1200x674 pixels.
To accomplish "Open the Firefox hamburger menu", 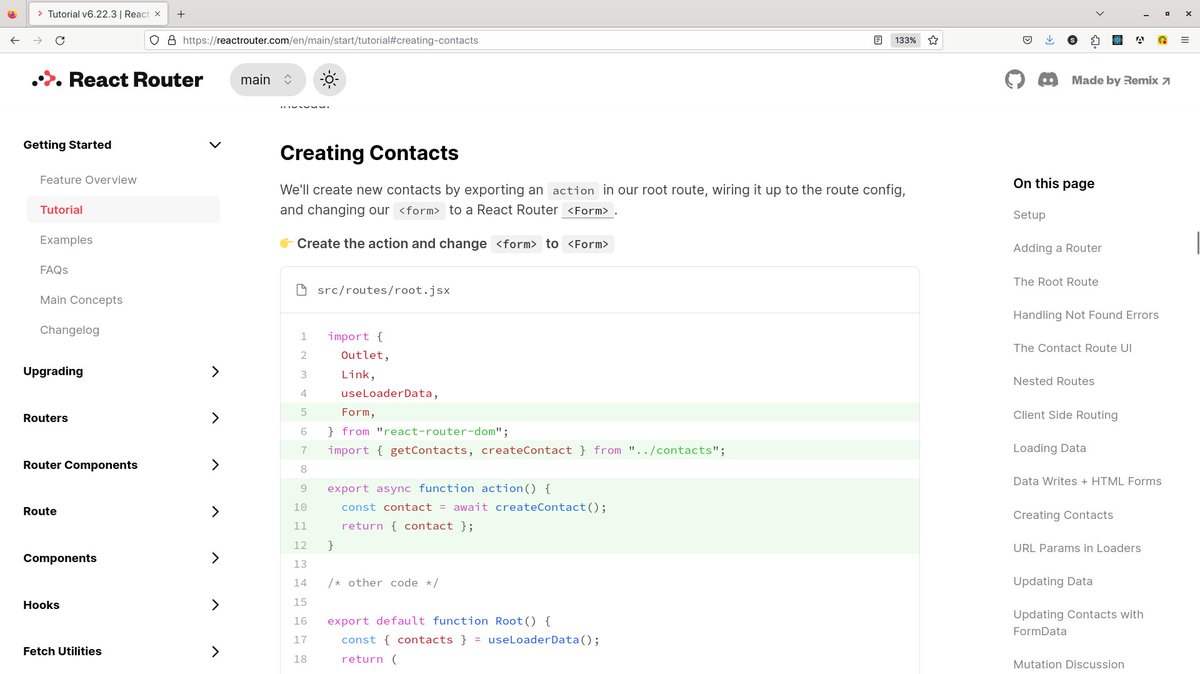I will click(x=1185, y=40).
